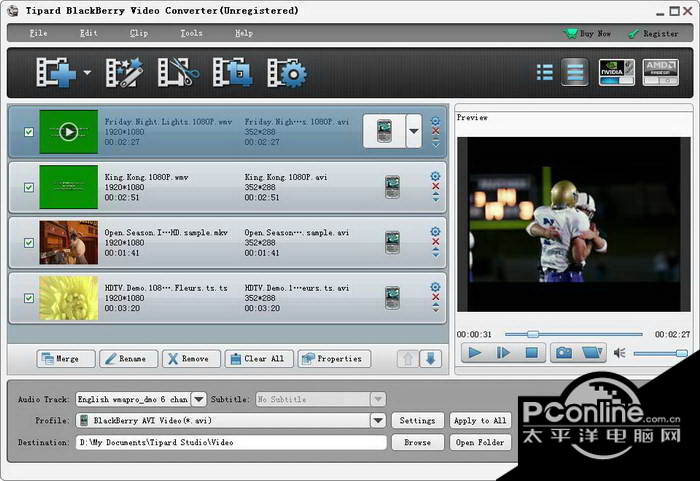Screen dimensions: 700x481
Task: Click the Merge button
Action: click(66, 358)
